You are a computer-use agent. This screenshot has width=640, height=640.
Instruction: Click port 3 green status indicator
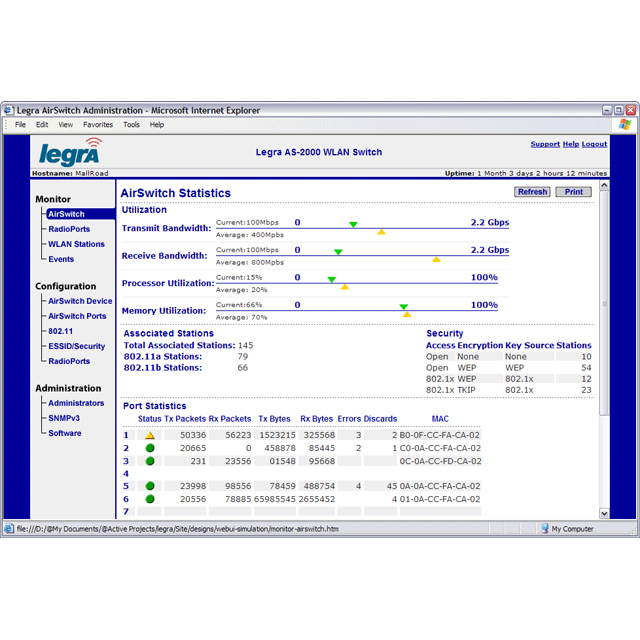150,461
